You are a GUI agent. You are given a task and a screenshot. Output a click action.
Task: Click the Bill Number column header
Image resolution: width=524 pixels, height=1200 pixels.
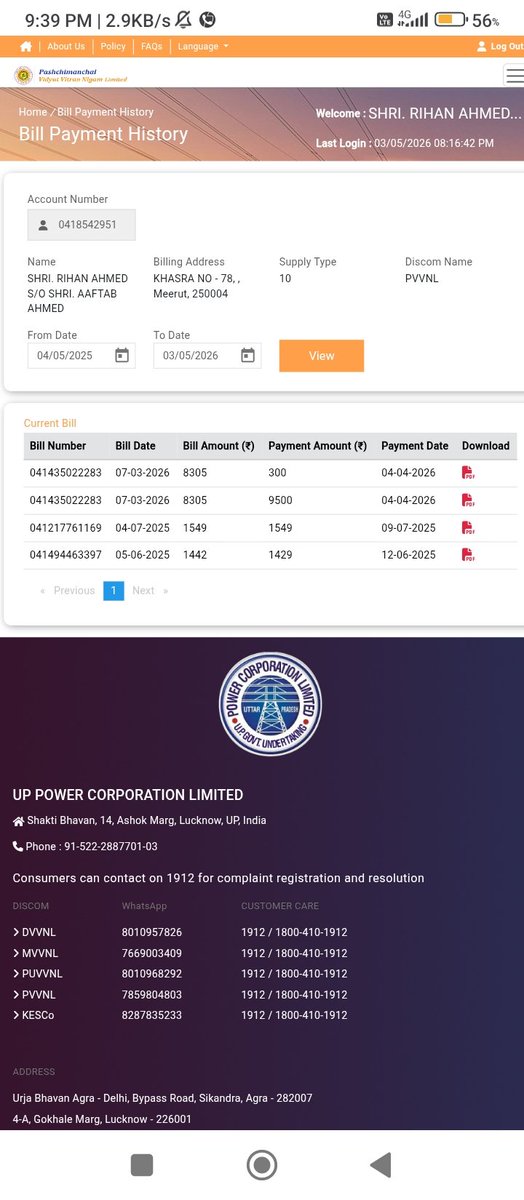tap(58, 446)
